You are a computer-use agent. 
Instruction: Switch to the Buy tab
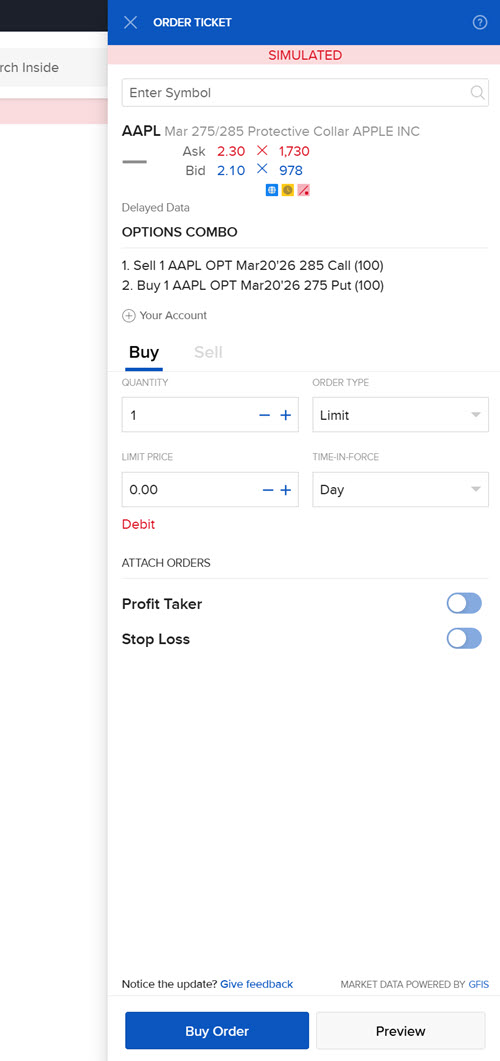coord(144,353)
